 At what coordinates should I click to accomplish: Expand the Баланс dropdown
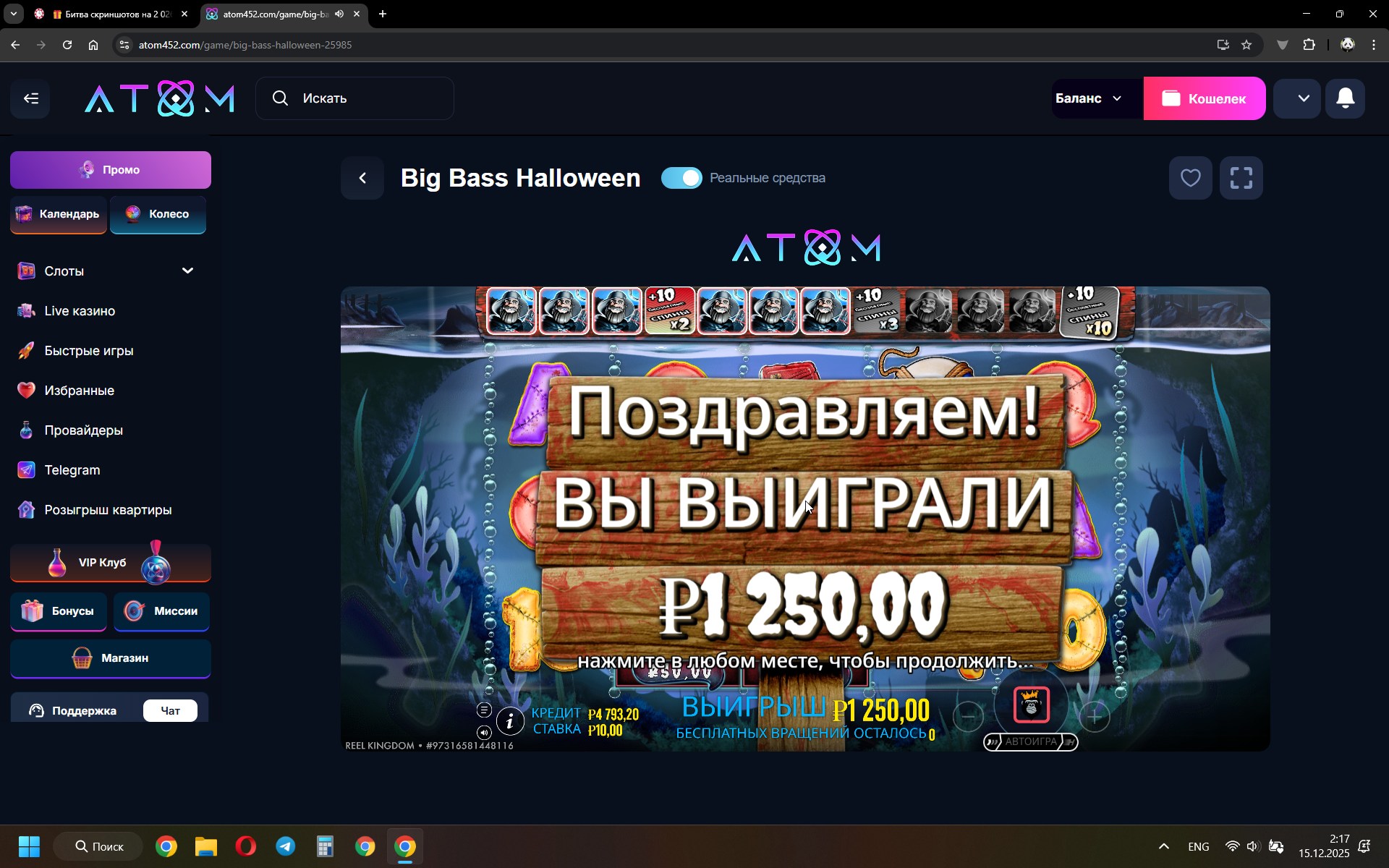coord(1089,98)
